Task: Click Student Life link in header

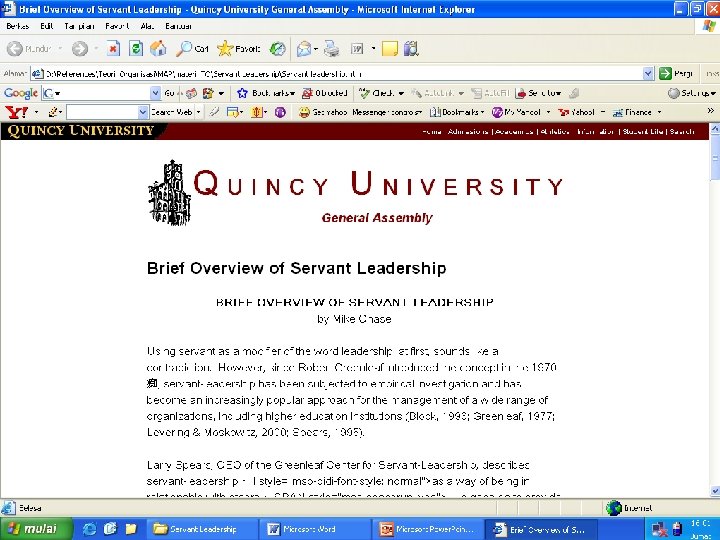Action: coord(643,132)
